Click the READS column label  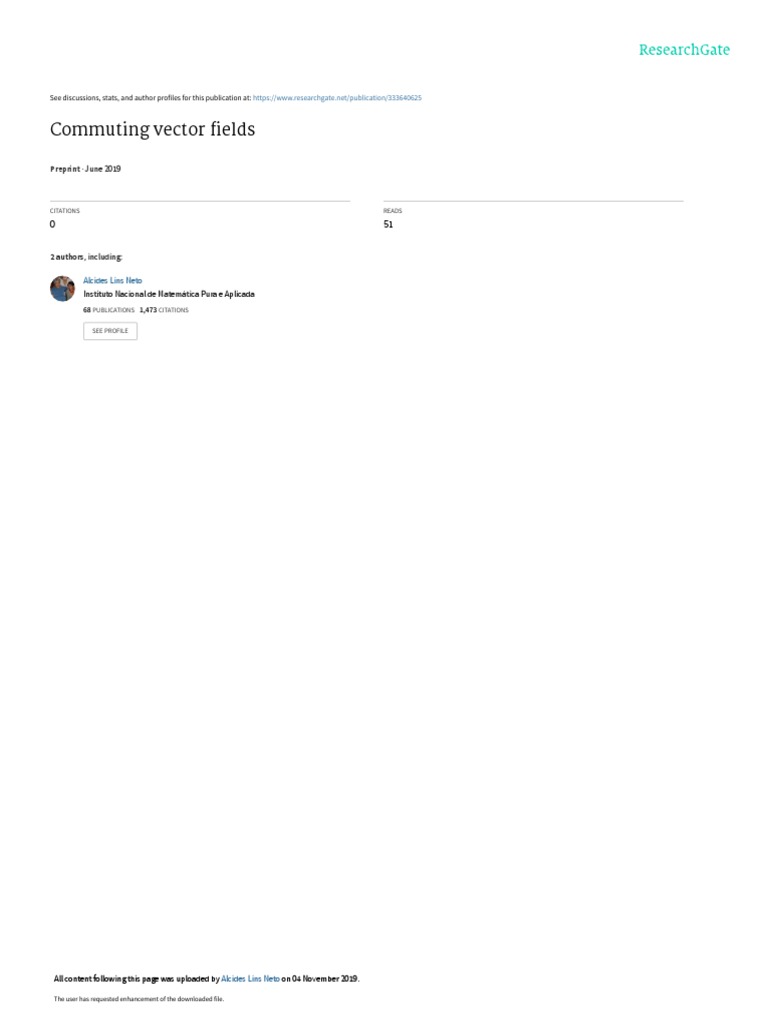pos(392,211)
